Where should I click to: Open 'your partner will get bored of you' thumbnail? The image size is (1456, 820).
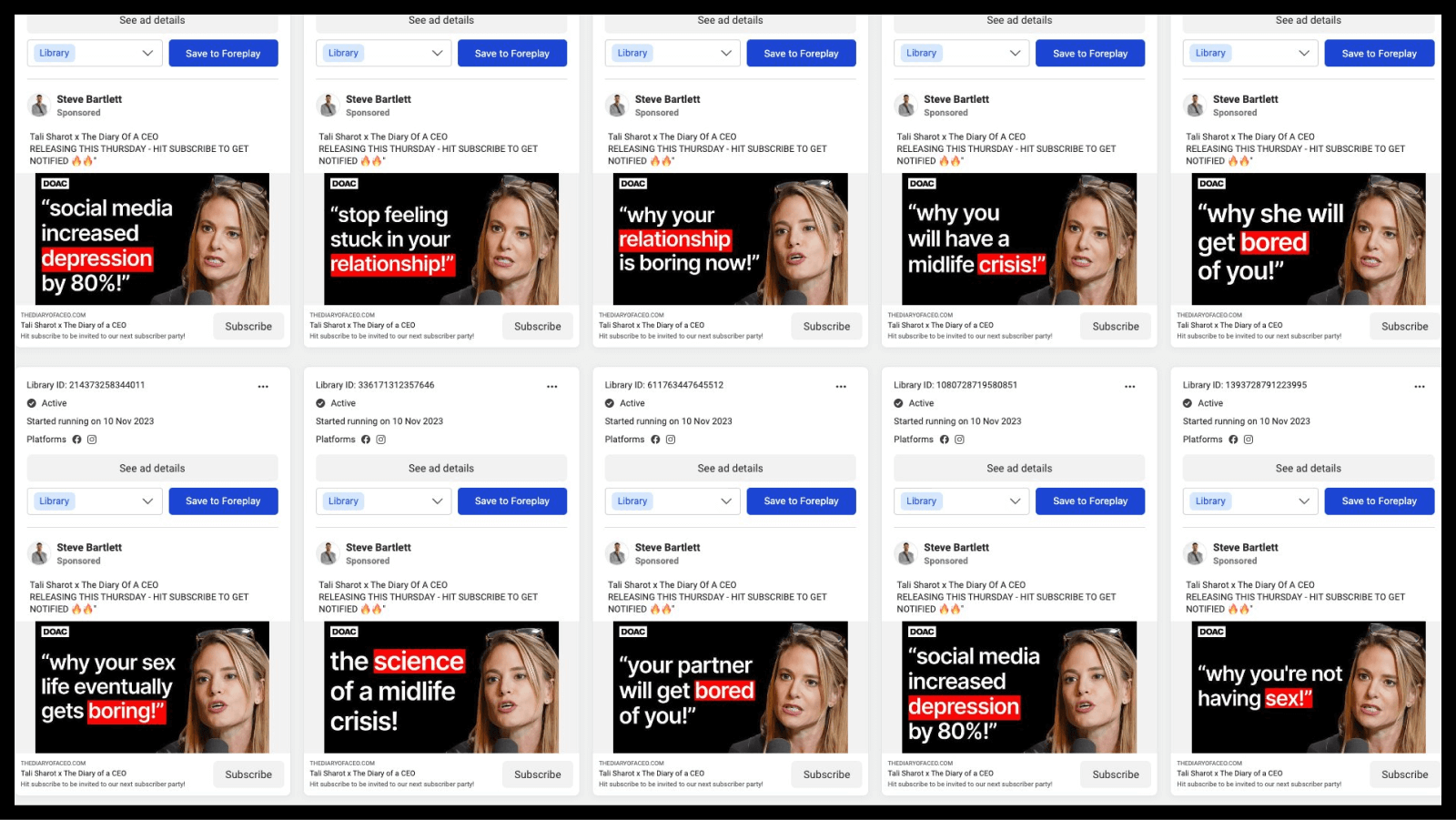click(x=731, y=687)
